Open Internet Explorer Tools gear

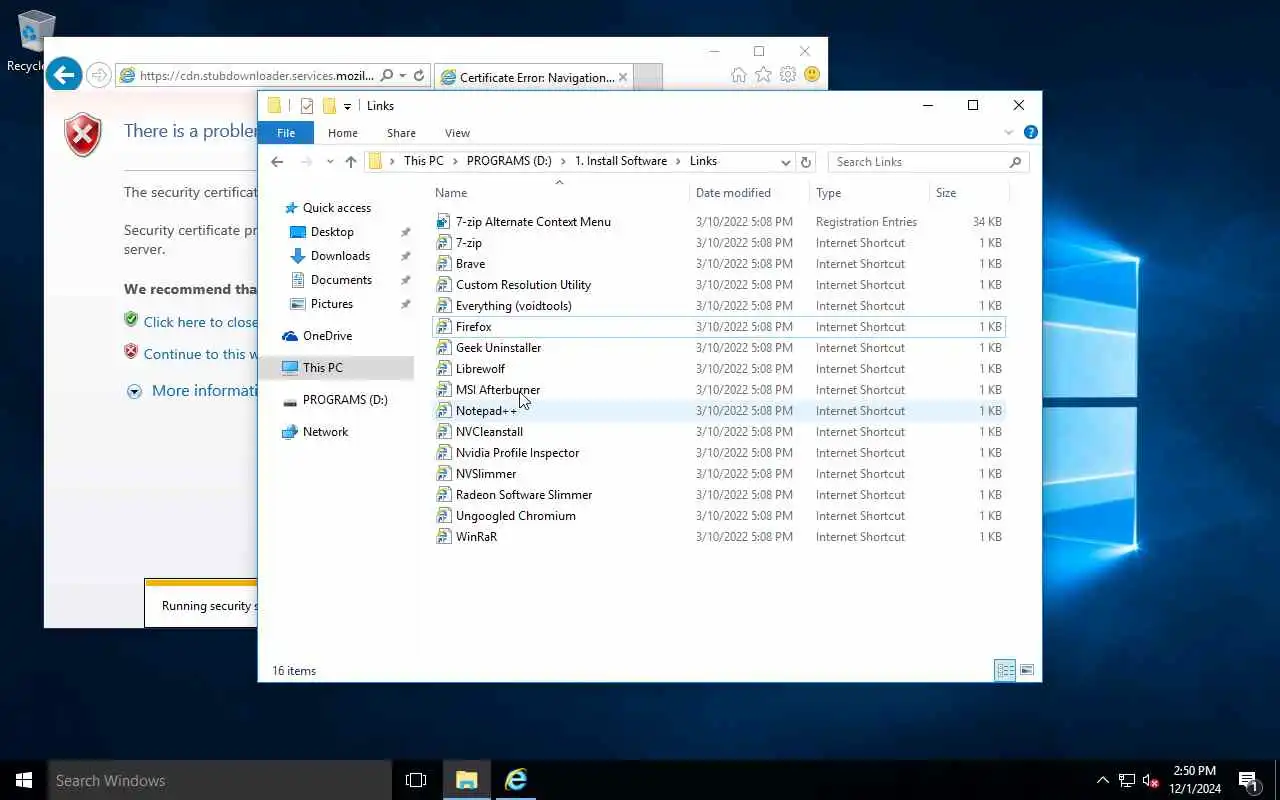coord(788,75)
